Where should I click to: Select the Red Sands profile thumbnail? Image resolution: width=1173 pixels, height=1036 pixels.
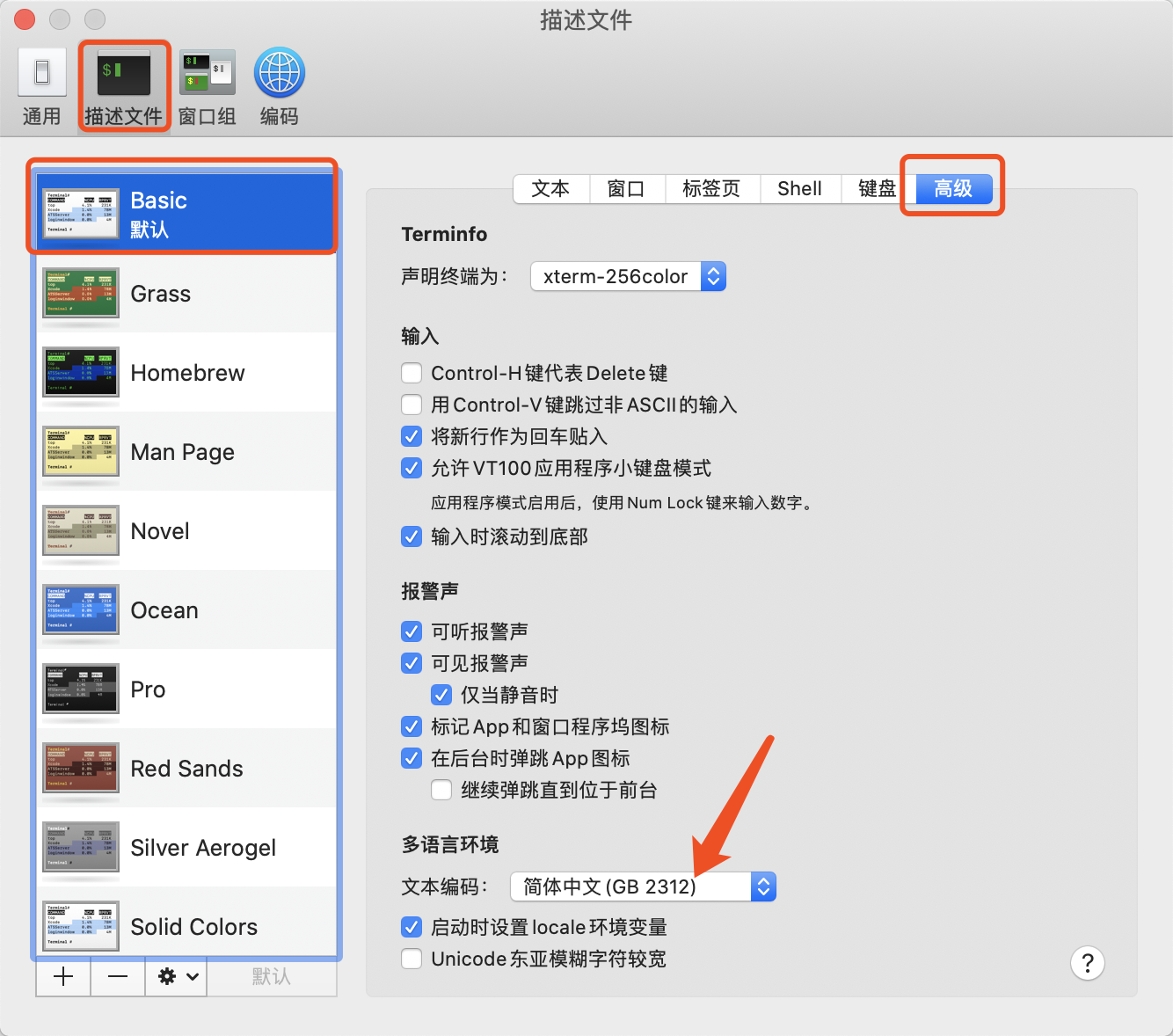pyautogui.click(x=80, y=768)
